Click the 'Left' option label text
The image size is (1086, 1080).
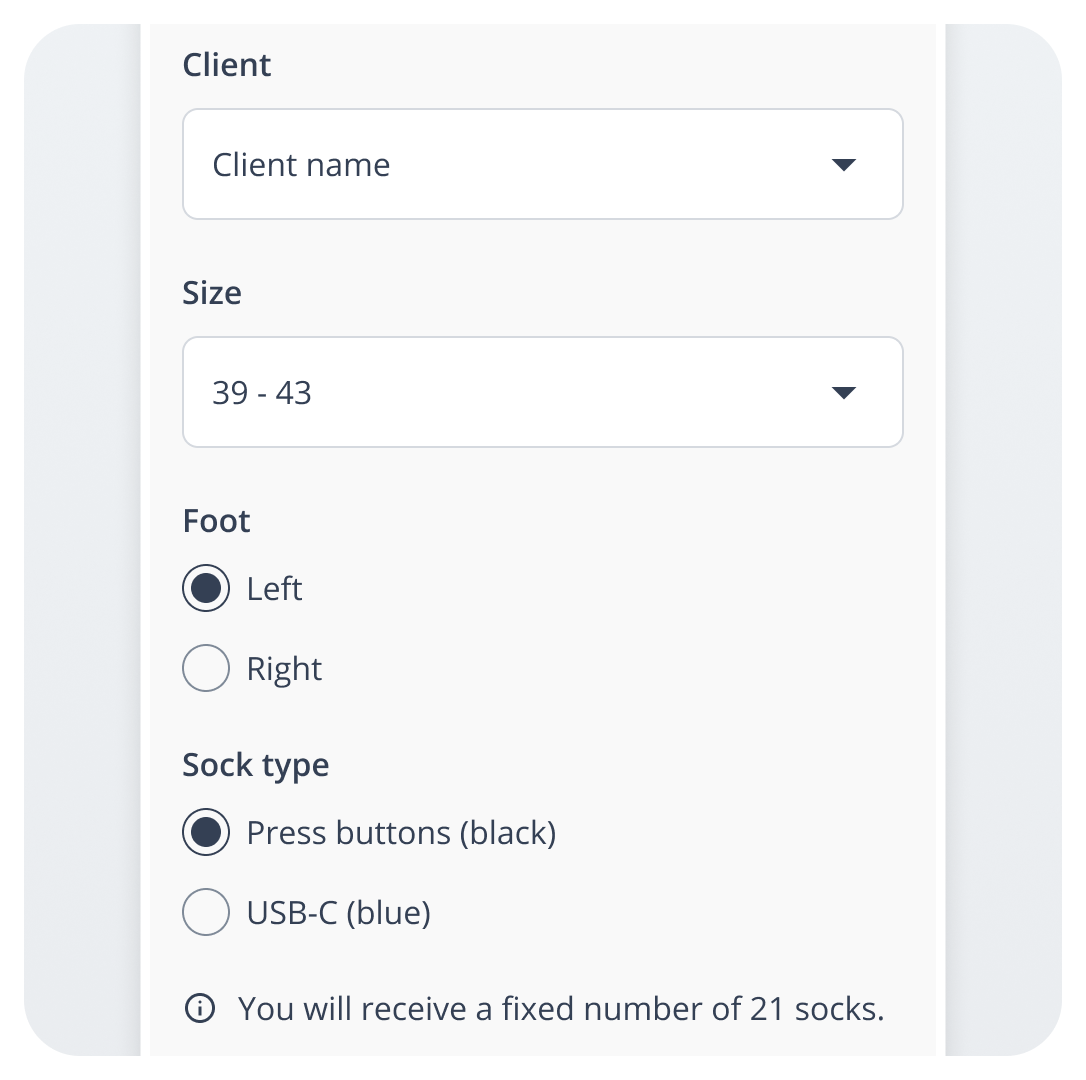point(274,589)
